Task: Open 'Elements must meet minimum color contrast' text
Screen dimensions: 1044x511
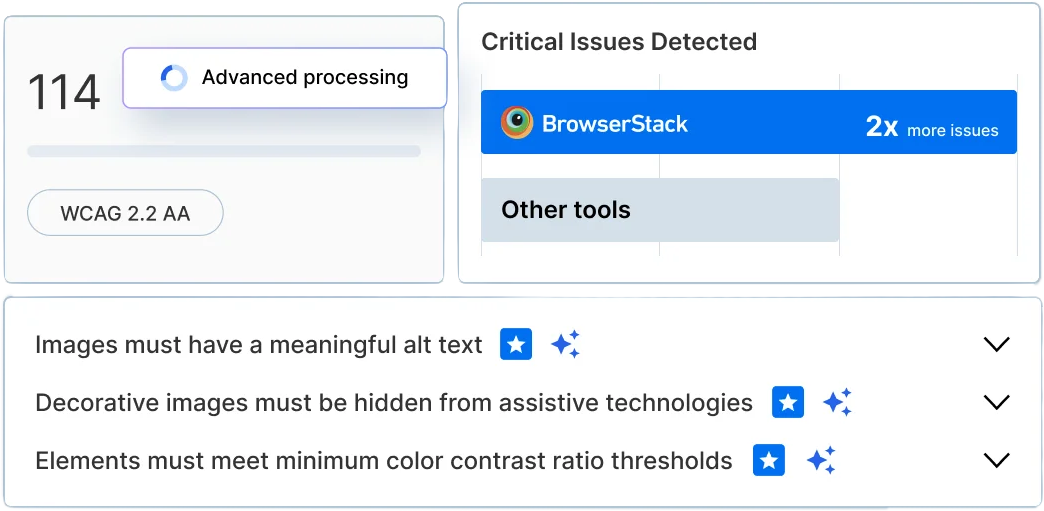Action: [384, 461]
